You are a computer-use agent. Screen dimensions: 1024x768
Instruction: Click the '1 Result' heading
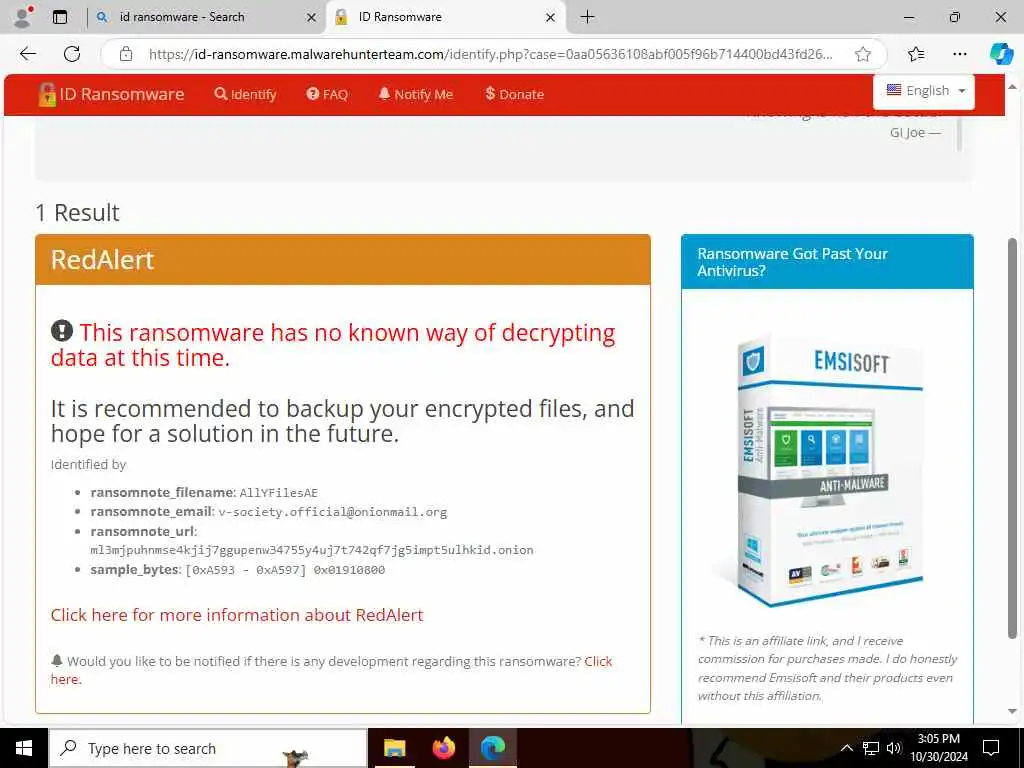pyautogui.click(x=78, y=213)
